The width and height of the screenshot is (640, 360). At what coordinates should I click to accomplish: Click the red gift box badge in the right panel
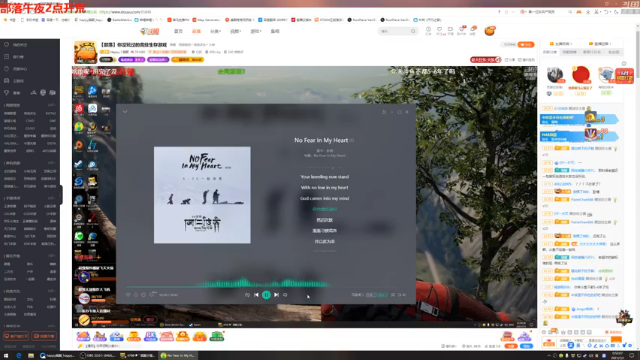point(624,76)
